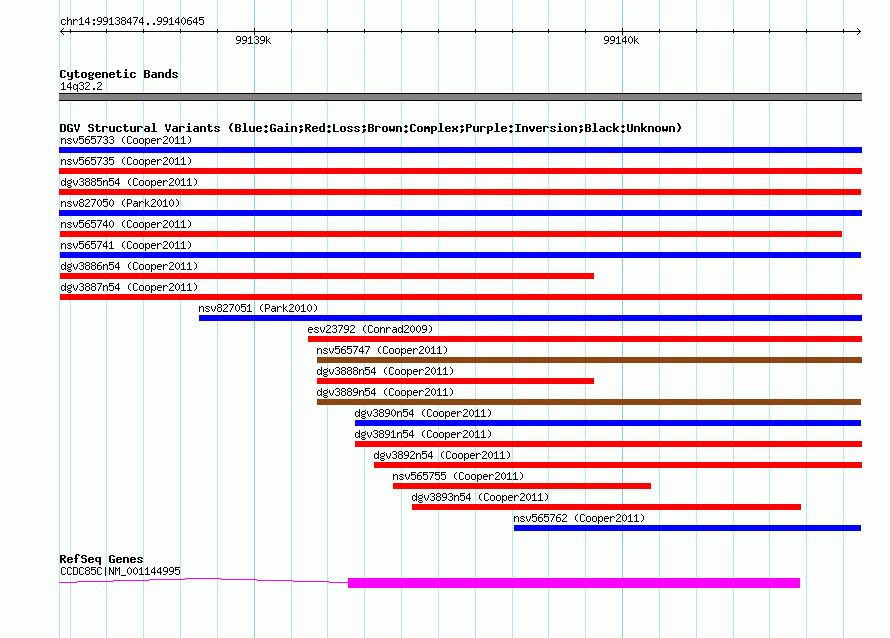Click the brown nsv565747 complex bar

589,360
